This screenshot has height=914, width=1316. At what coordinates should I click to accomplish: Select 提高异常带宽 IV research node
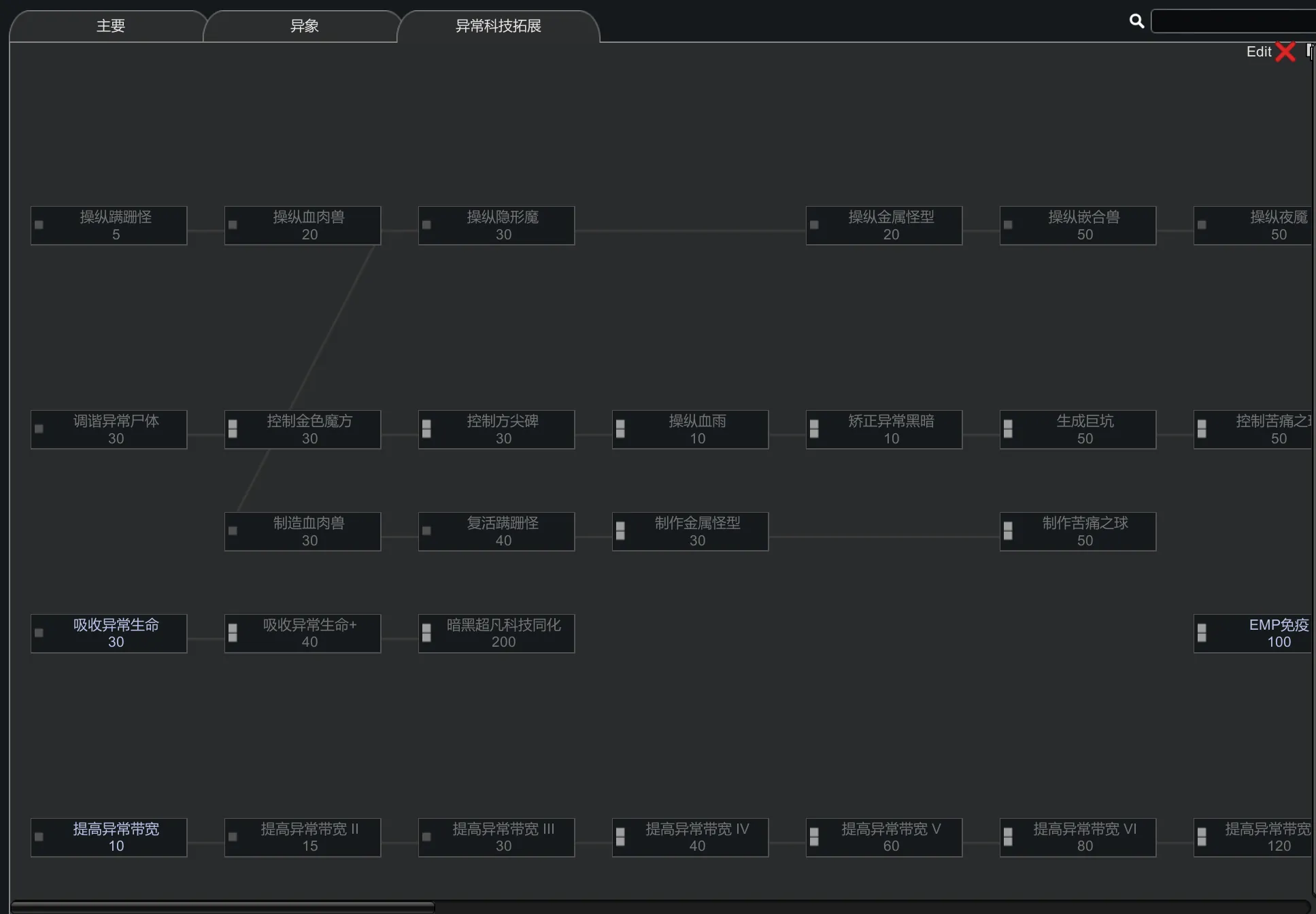pos(696,837)
